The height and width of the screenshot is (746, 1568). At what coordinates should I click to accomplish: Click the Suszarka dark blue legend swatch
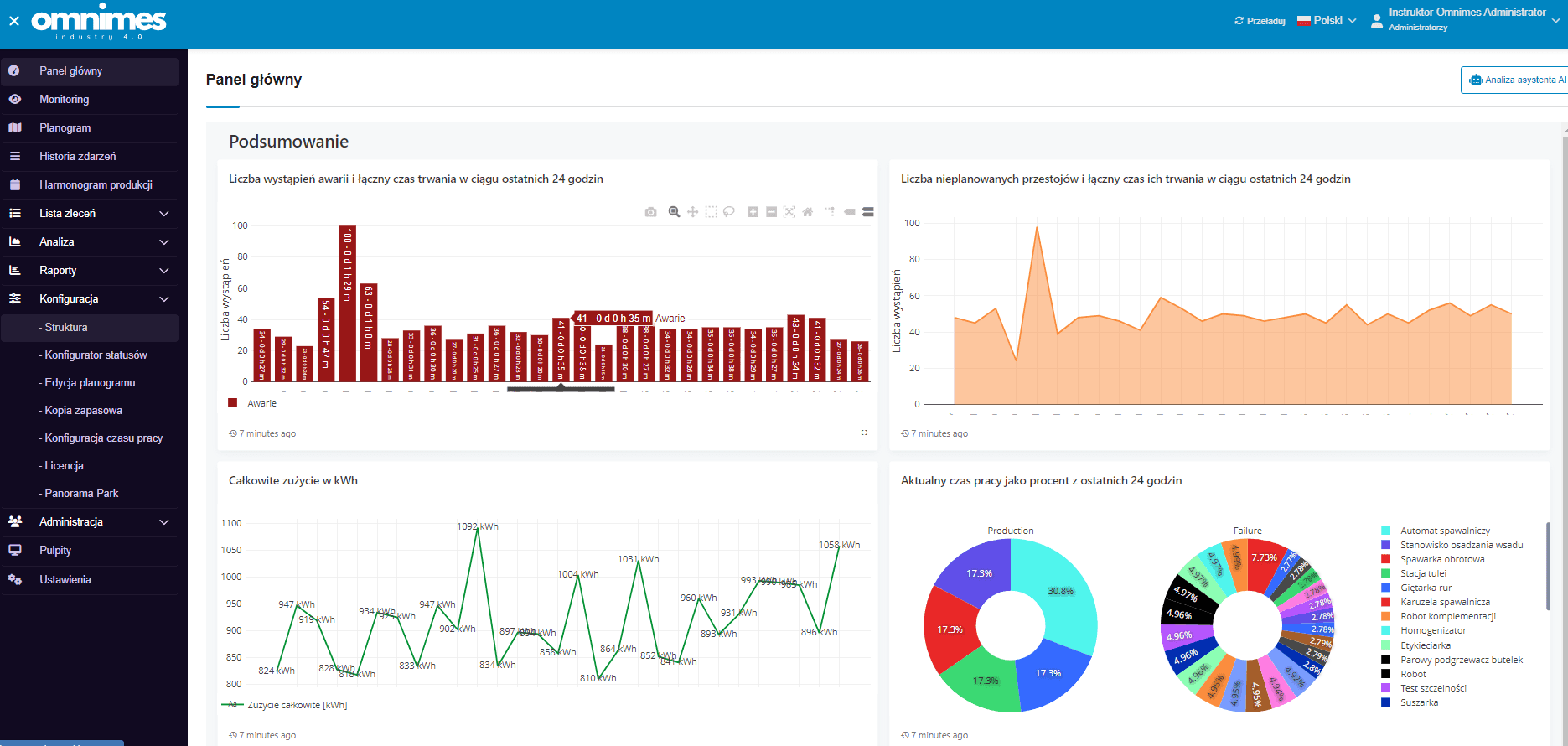coord(1385,702)
